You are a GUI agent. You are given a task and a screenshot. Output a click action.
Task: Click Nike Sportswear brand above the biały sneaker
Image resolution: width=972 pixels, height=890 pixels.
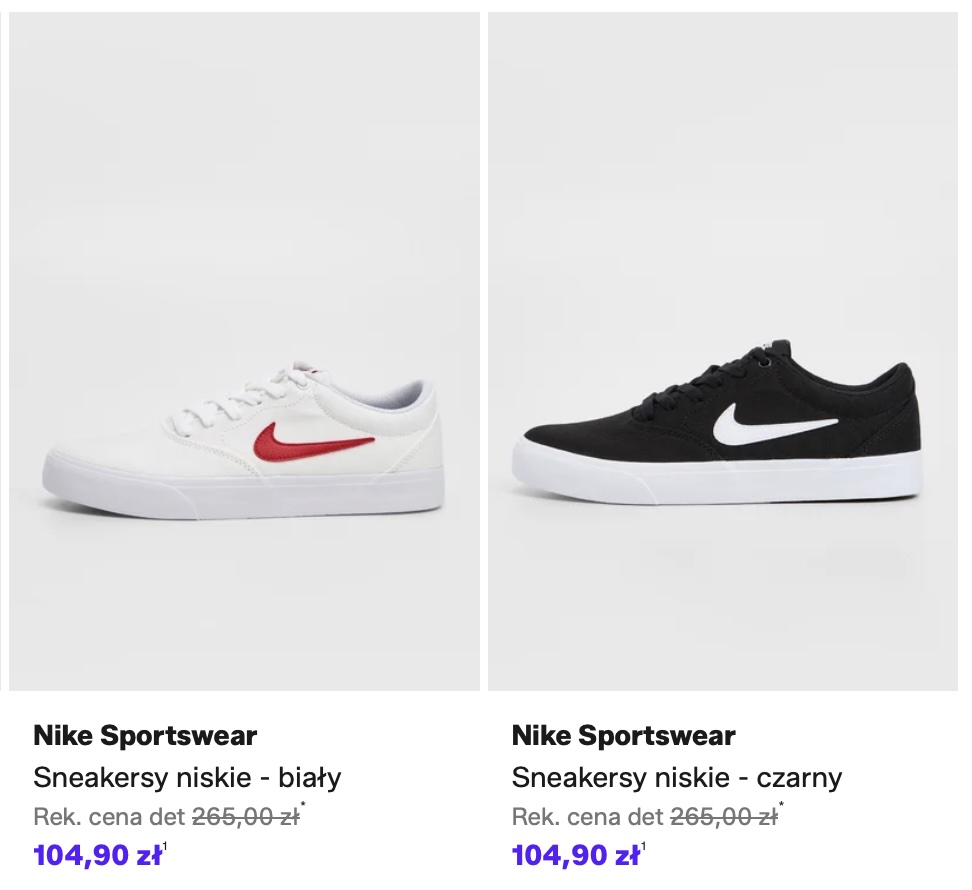[145, 736]
